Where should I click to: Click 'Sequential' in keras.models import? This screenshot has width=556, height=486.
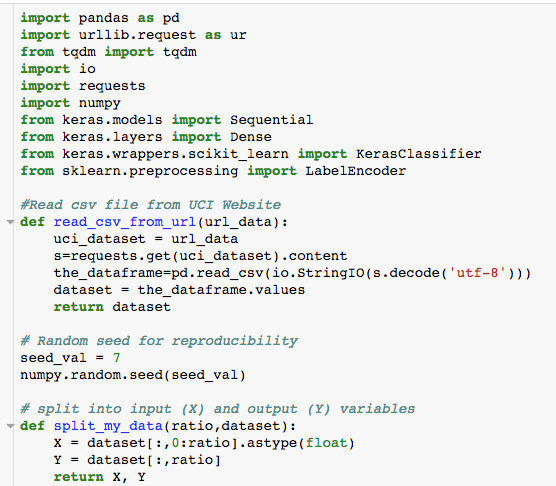tap(272, 120)
